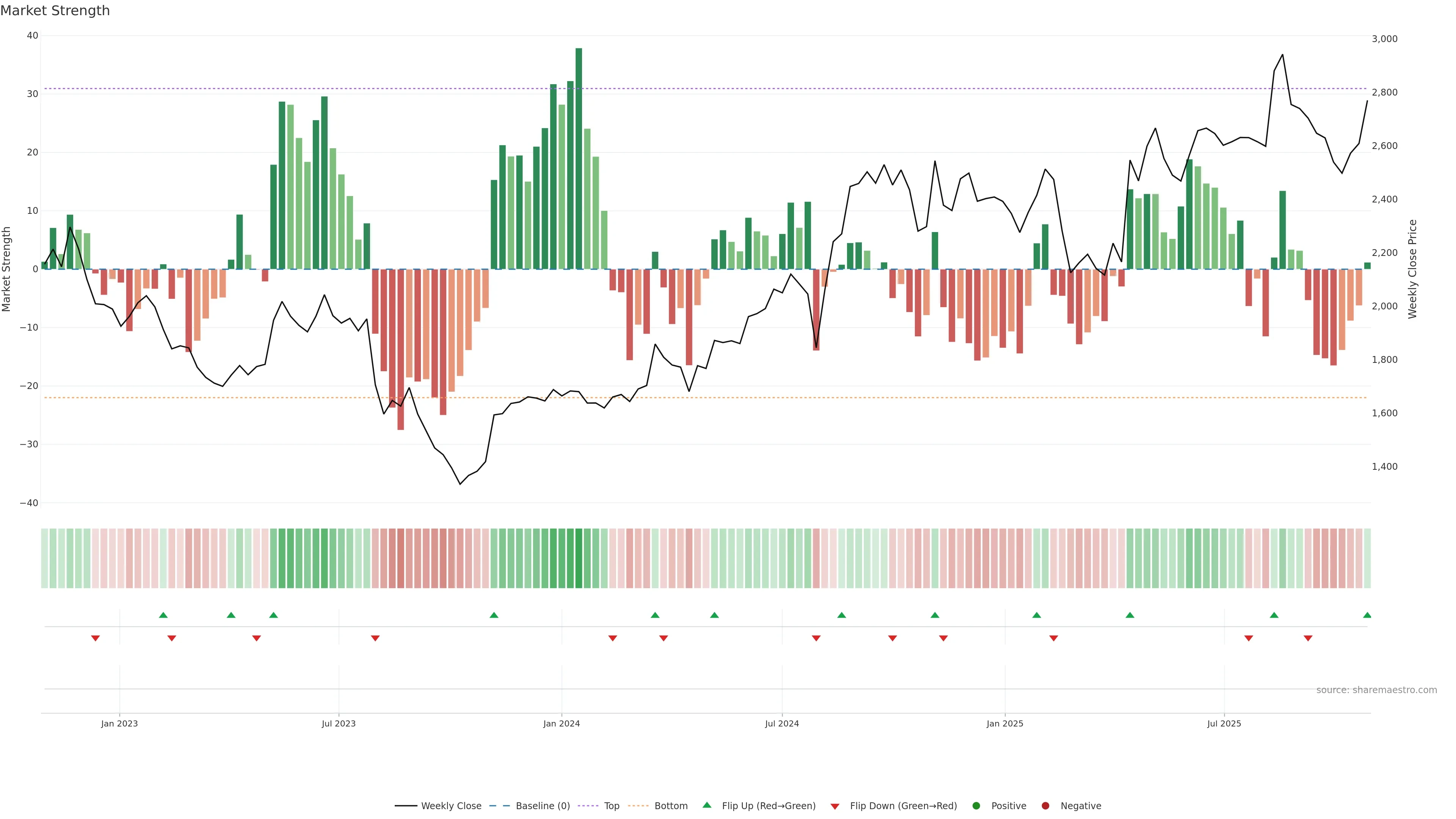The height and width of the screenshot is (819, 1456).
Task: Click the last red flip-down marker after Jul 2025
Action: tap(1308, 638)
